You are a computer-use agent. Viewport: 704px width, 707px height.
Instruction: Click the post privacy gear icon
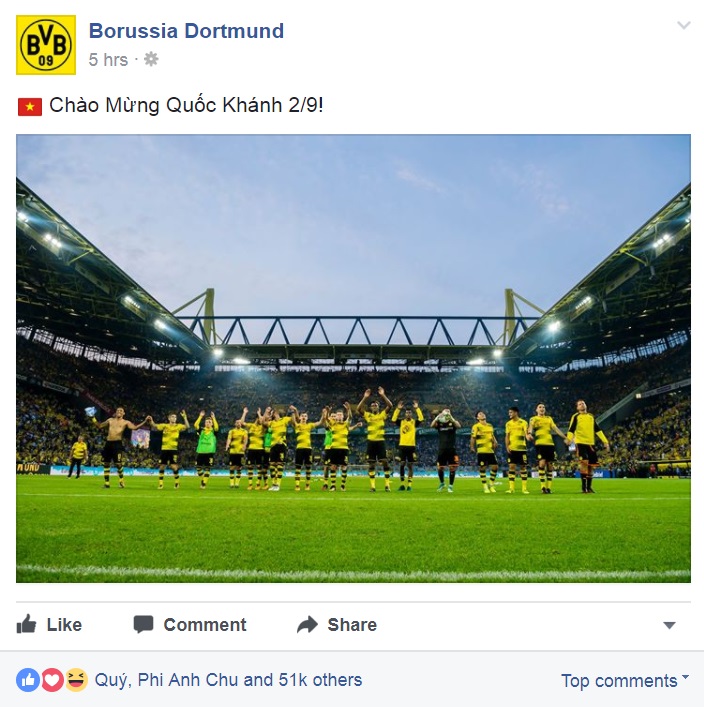pyautogui.click(x=151, y=59)
